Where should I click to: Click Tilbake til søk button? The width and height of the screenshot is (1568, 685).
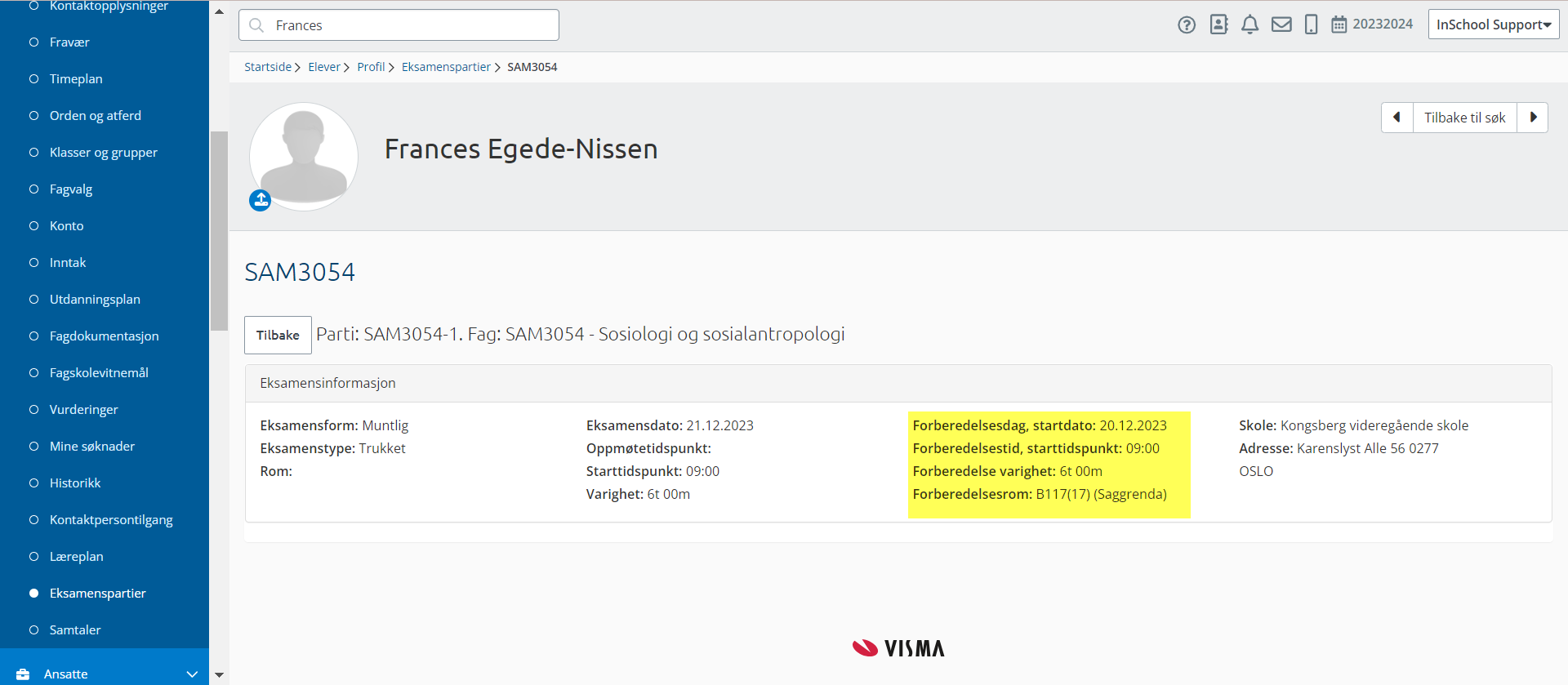point(1464,118)
